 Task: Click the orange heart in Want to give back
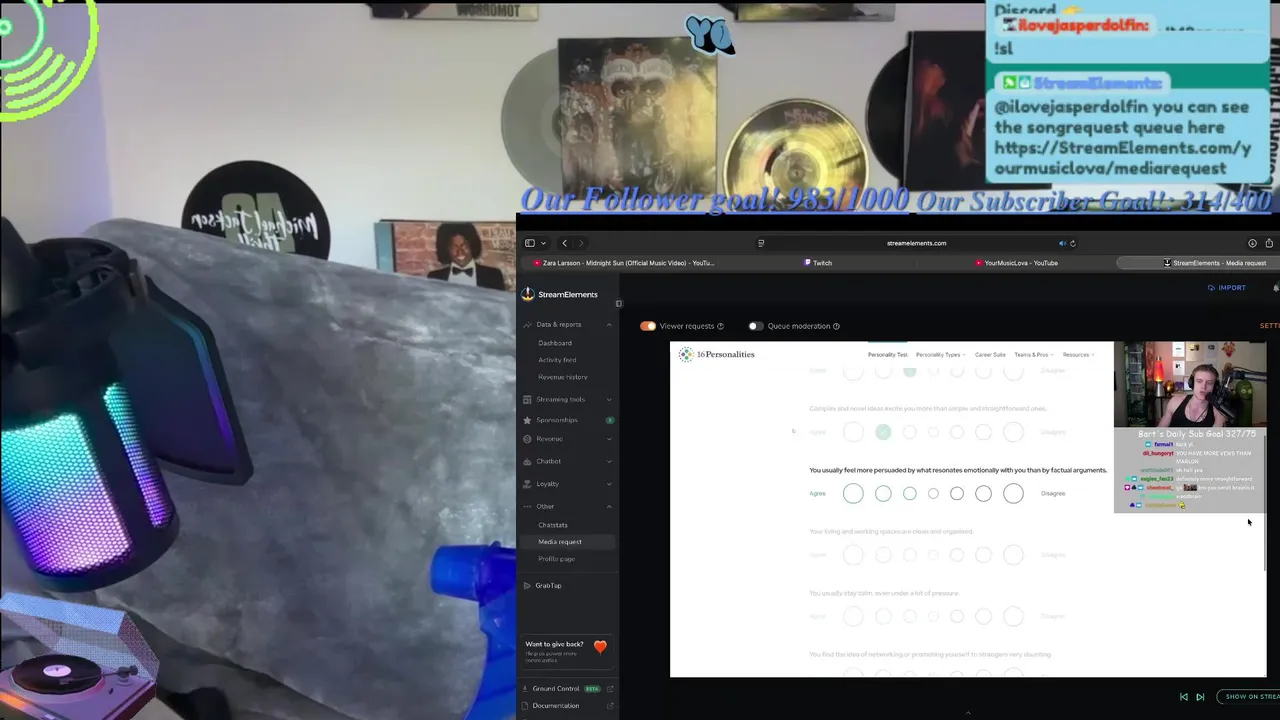tap(600, 647)
